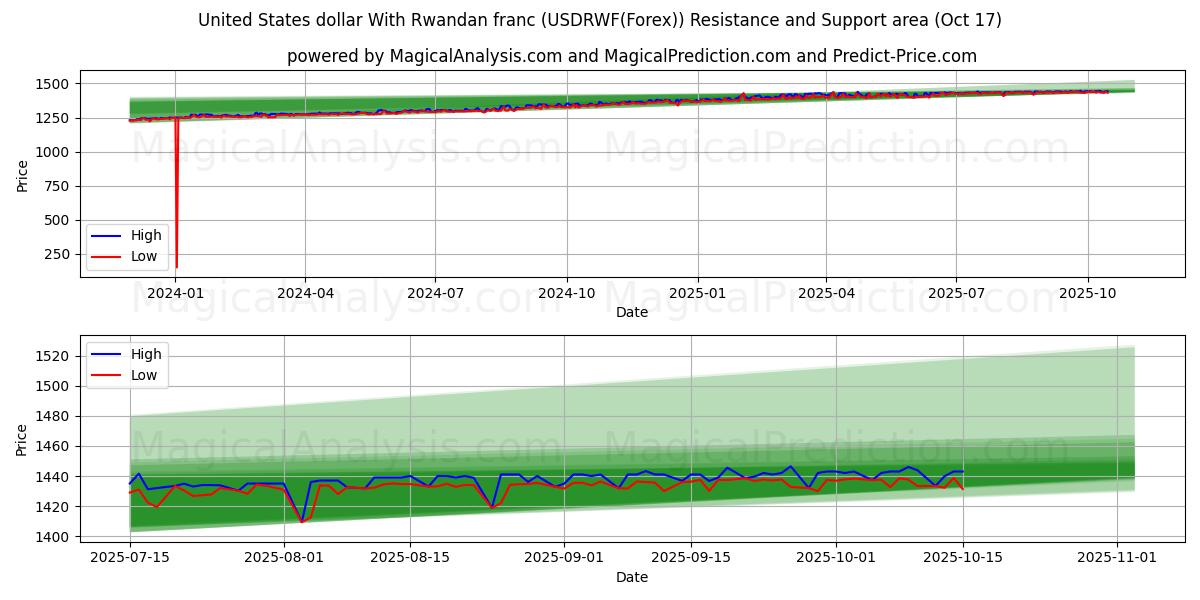Click the 2024-01 x-axis tick label
1200x600 pixels.
[x=175, y=293]
